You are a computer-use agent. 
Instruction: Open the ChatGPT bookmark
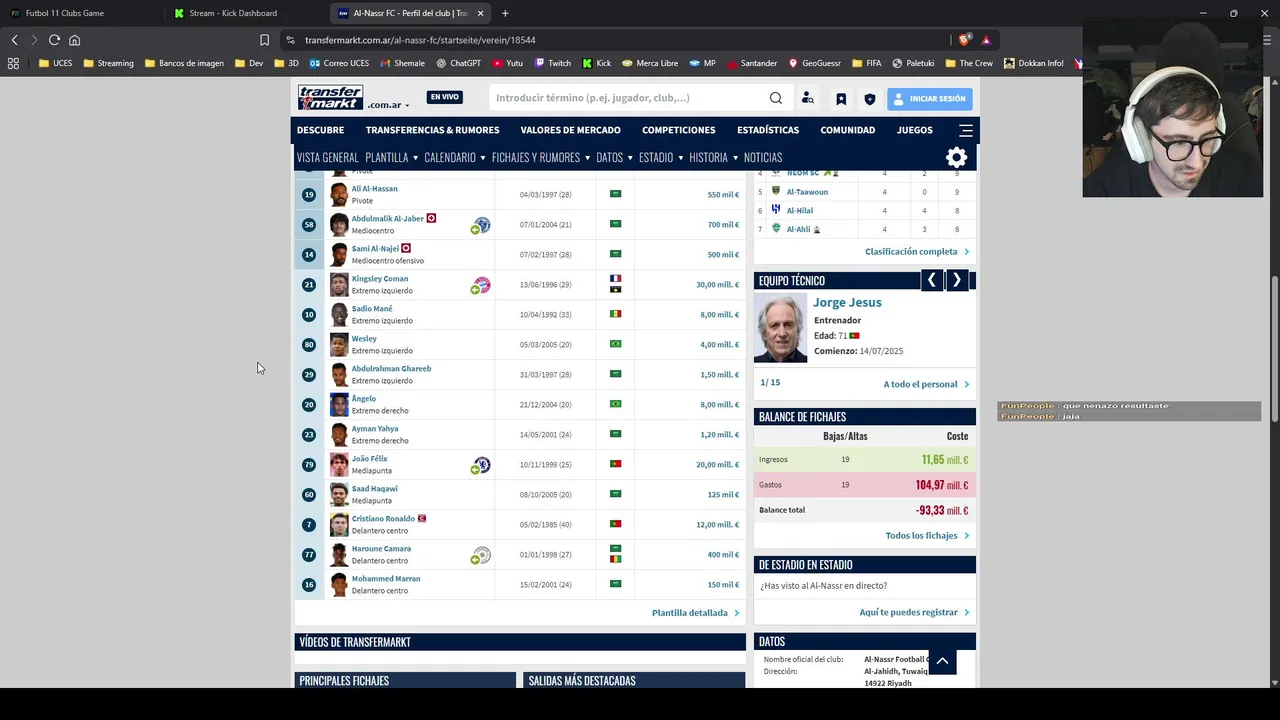click(458, 63)
